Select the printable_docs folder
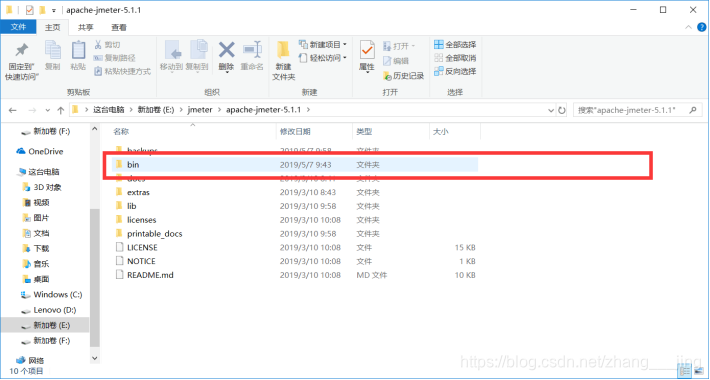The width and height of the screenshot is (710, 380). tap(295, 234)
